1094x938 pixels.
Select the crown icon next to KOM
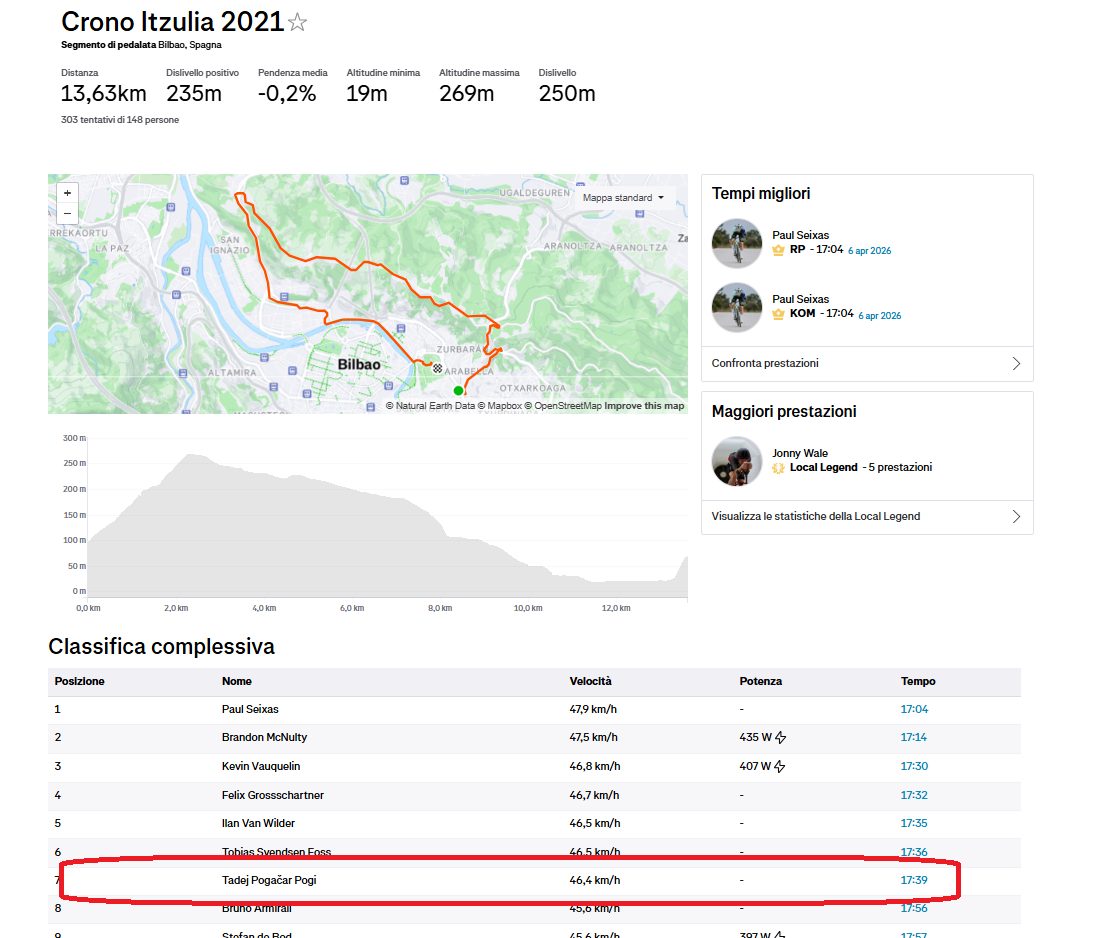pos(779,313)
